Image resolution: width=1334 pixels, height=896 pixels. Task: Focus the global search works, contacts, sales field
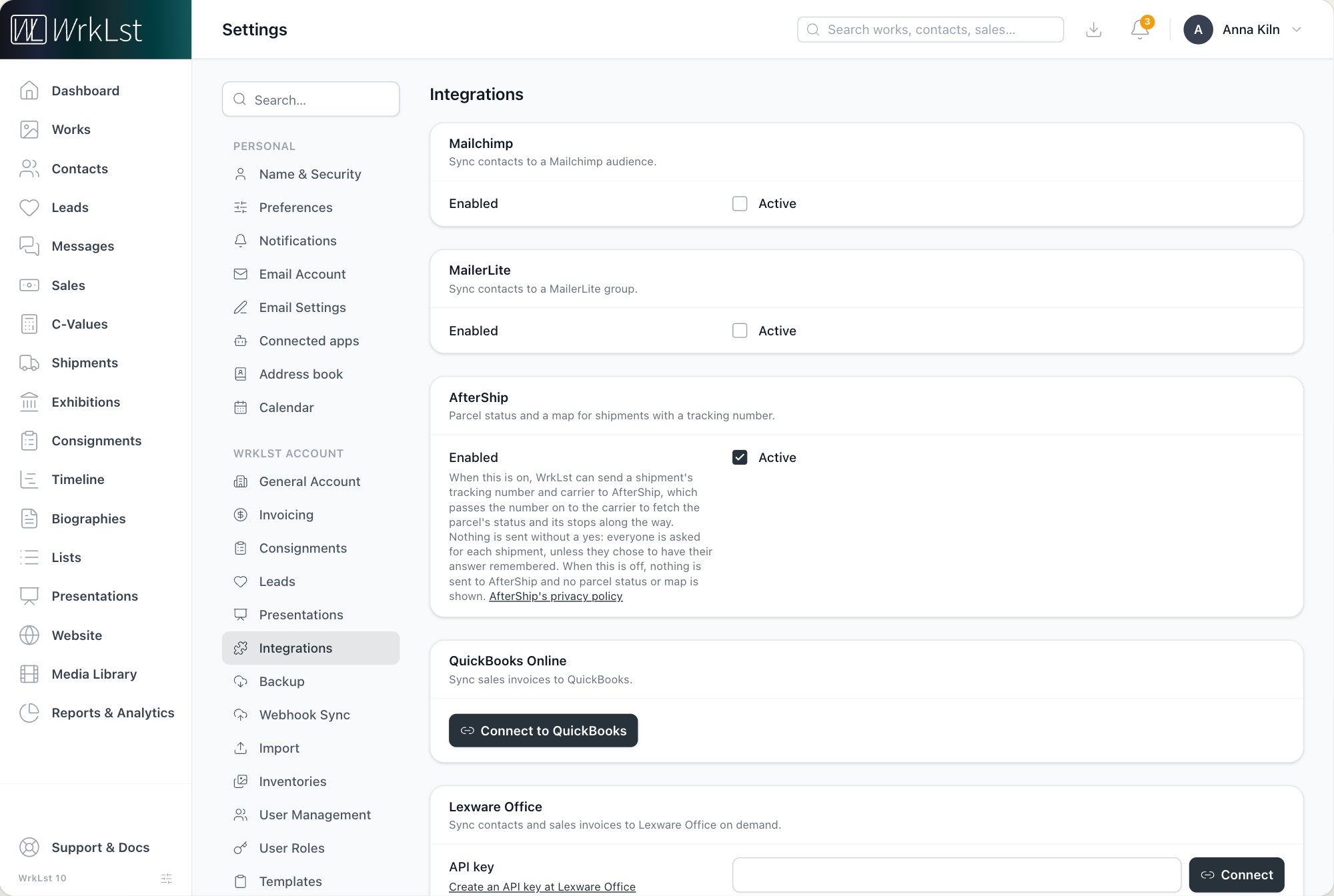pos(930,29)
